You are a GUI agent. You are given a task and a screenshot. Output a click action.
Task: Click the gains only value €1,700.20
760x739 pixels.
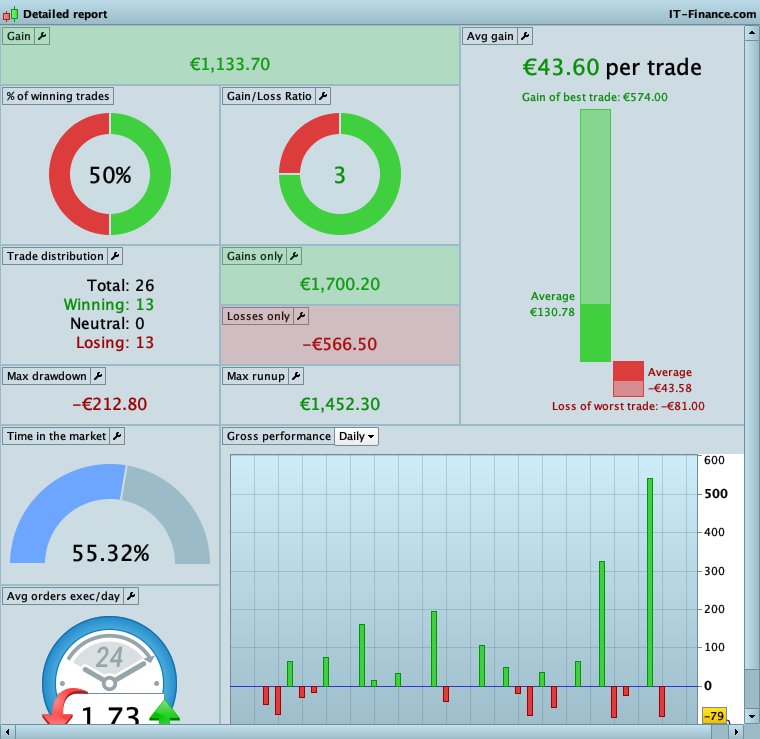pyautogui.click(x=340, y=284)
